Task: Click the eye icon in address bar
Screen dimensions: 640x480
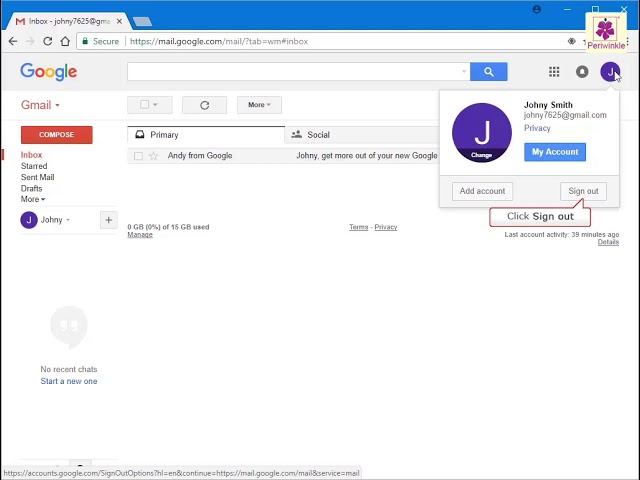Action: point(571,41)
